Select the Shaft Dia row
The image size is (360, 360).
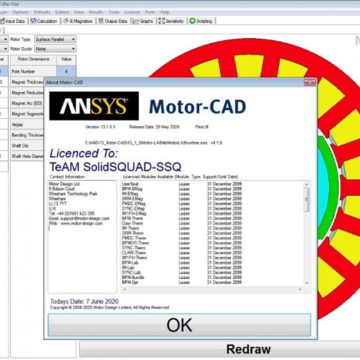click(x=27, y=146)
